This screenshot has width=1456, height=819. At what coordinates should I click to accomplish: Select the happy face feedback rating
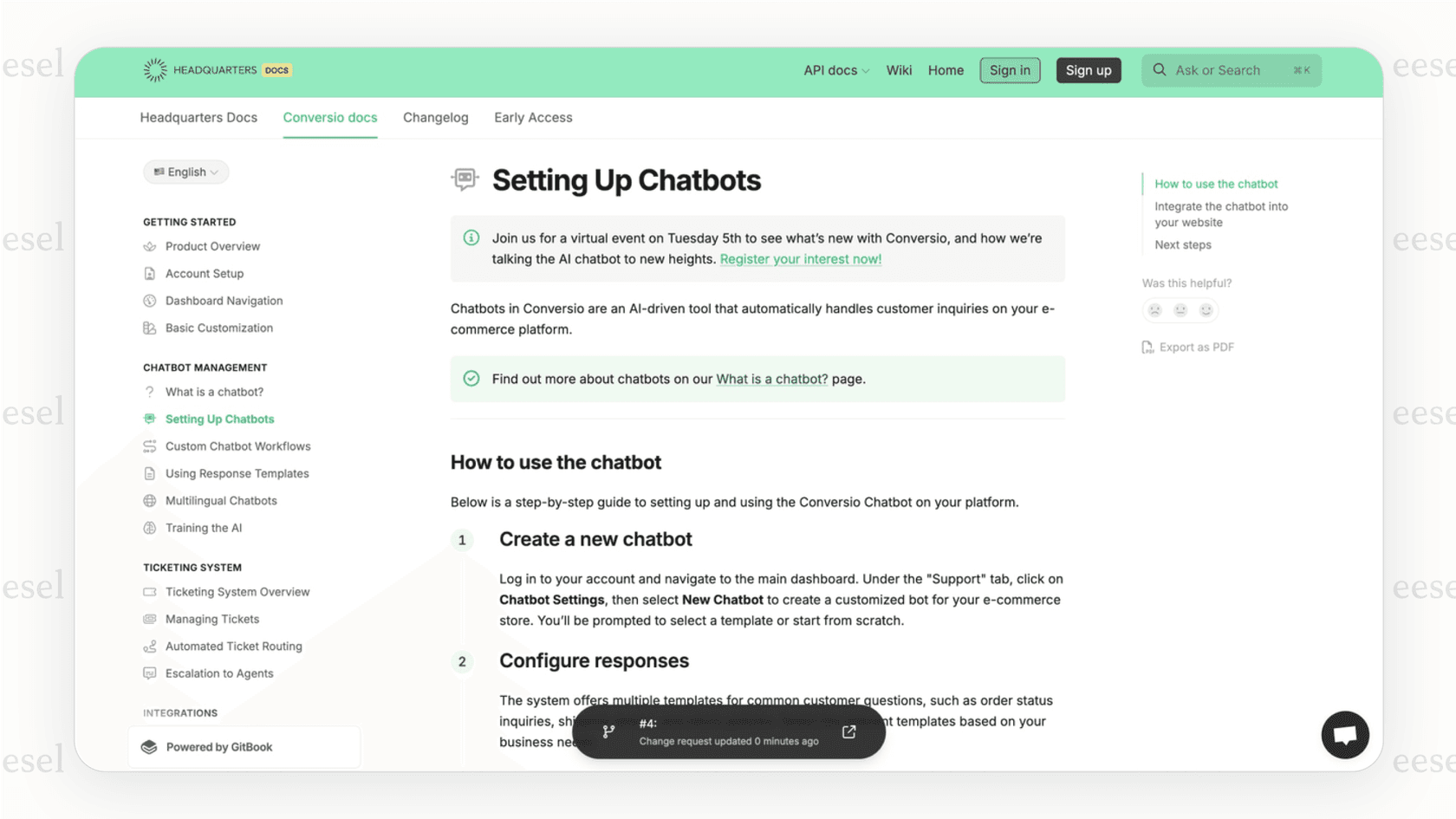pos(1206,309)
